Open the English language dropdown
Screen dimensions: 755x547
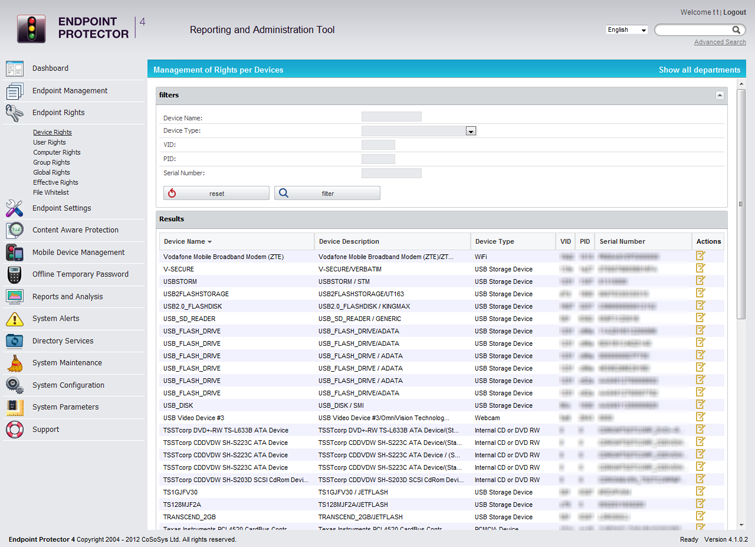coord(626,30)
